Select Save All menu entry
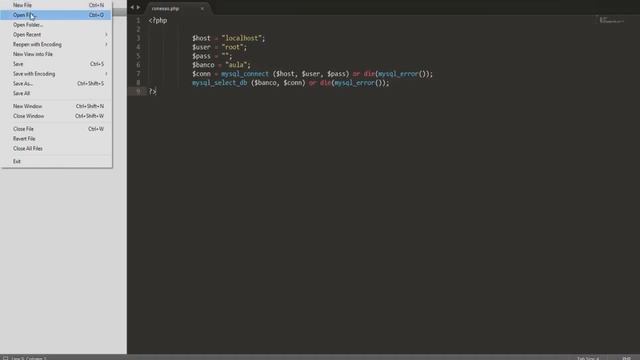640x360 pixels. [x=56, y=93]
